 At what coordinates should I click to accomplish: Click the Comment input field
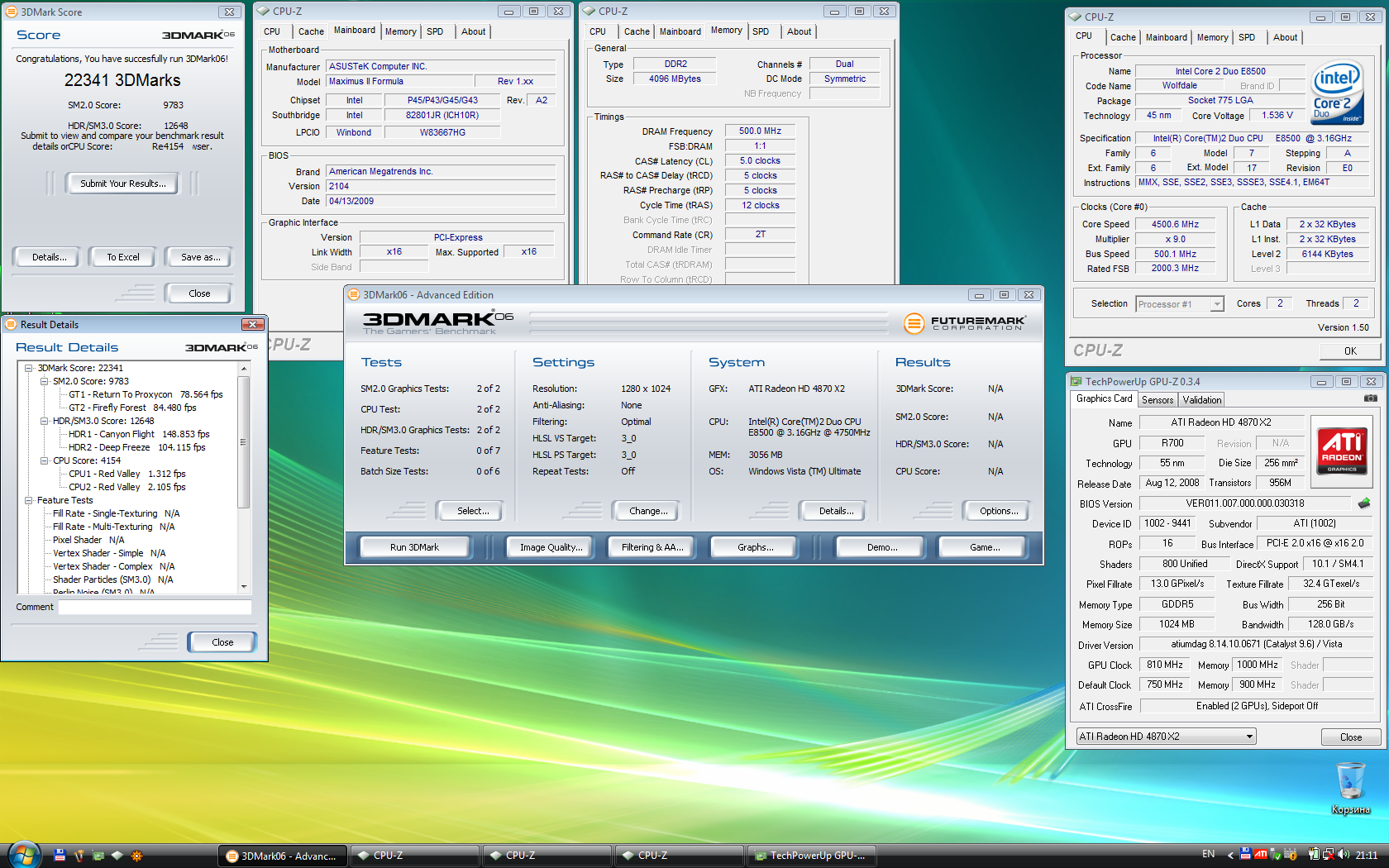[x=155, y=607]
